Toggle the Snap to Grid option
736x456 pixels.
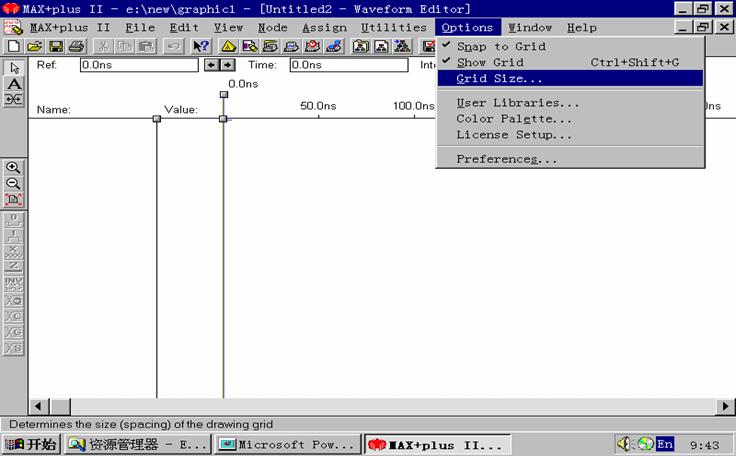[x=570, y=46]
